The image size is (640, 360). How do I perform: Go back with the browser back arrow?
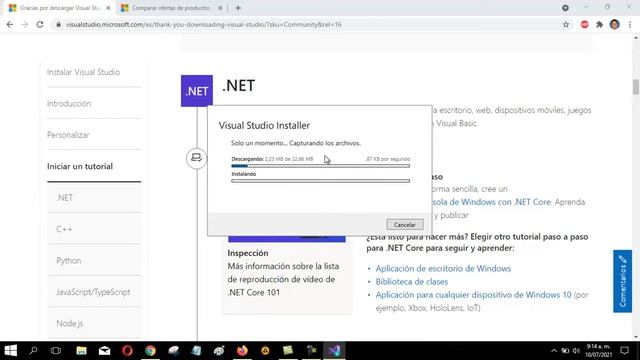[10, 24]
